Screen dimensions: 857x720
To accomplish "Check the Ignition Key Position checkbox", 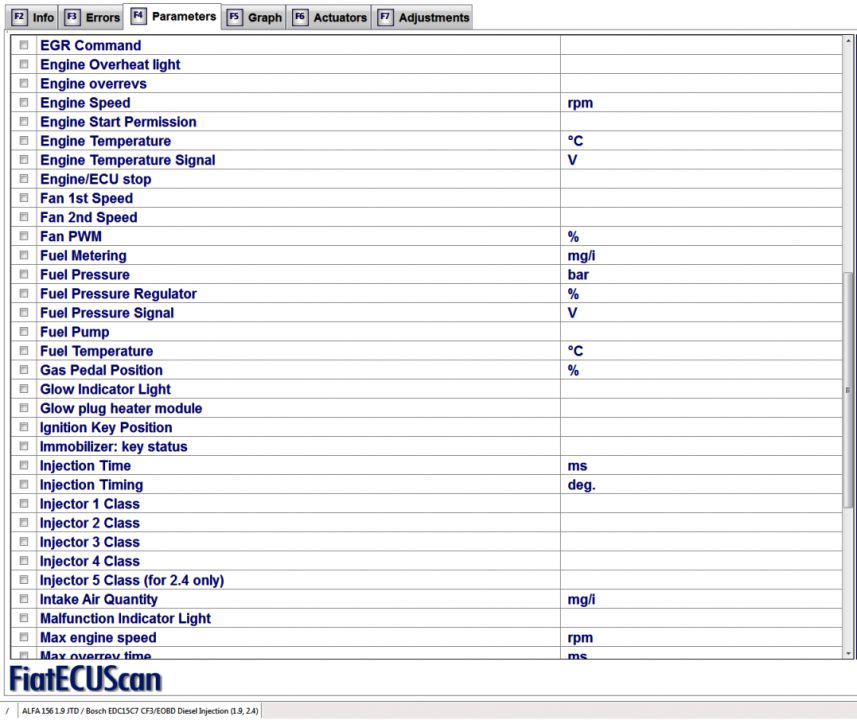I will 24,427.
